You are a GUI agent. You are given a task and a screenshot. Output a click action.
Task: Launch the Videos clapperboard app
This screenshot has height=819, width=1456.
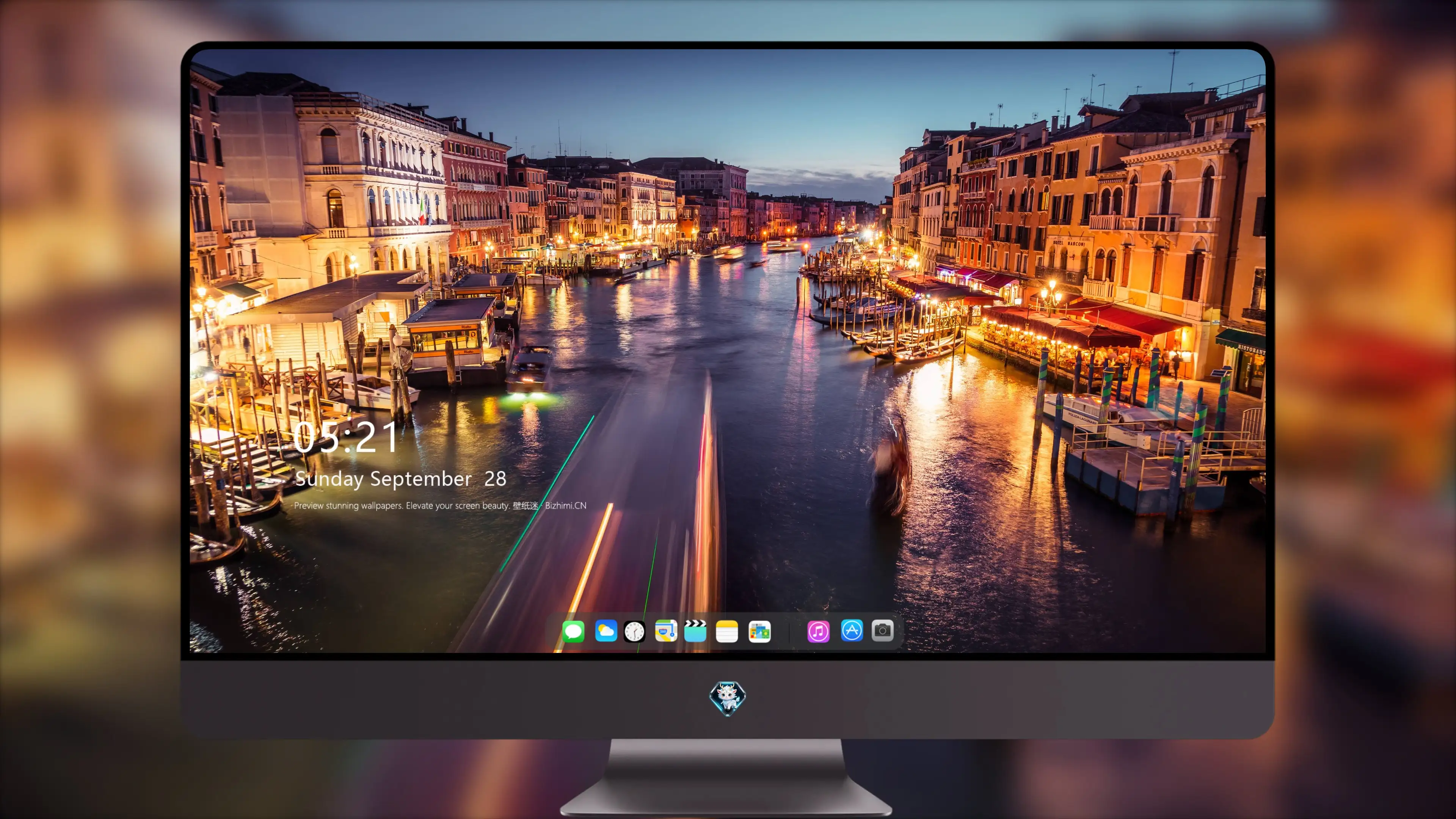click(695, 631)
